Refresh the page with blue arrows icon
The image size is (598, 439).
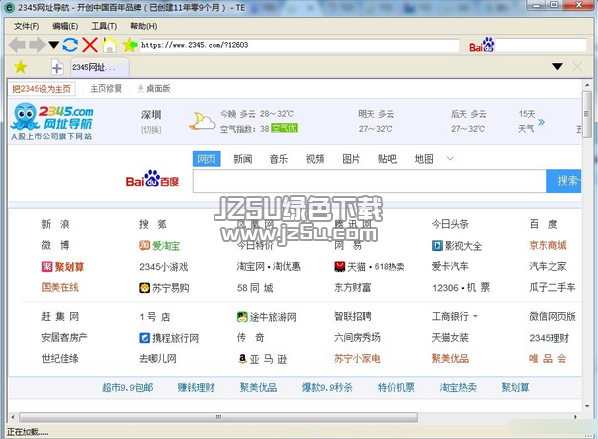(70, 45)
